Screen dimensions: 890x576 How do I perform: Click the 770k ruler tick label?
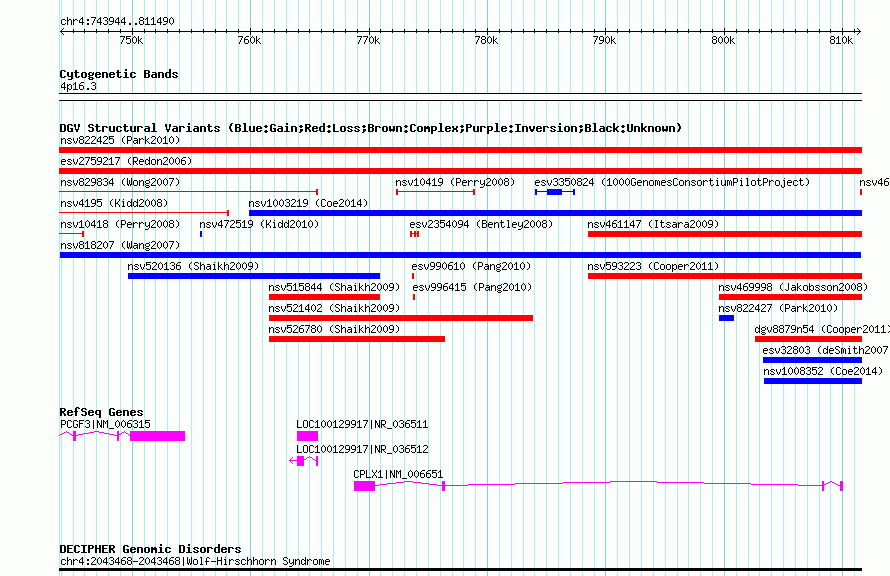tap(368, 40)
